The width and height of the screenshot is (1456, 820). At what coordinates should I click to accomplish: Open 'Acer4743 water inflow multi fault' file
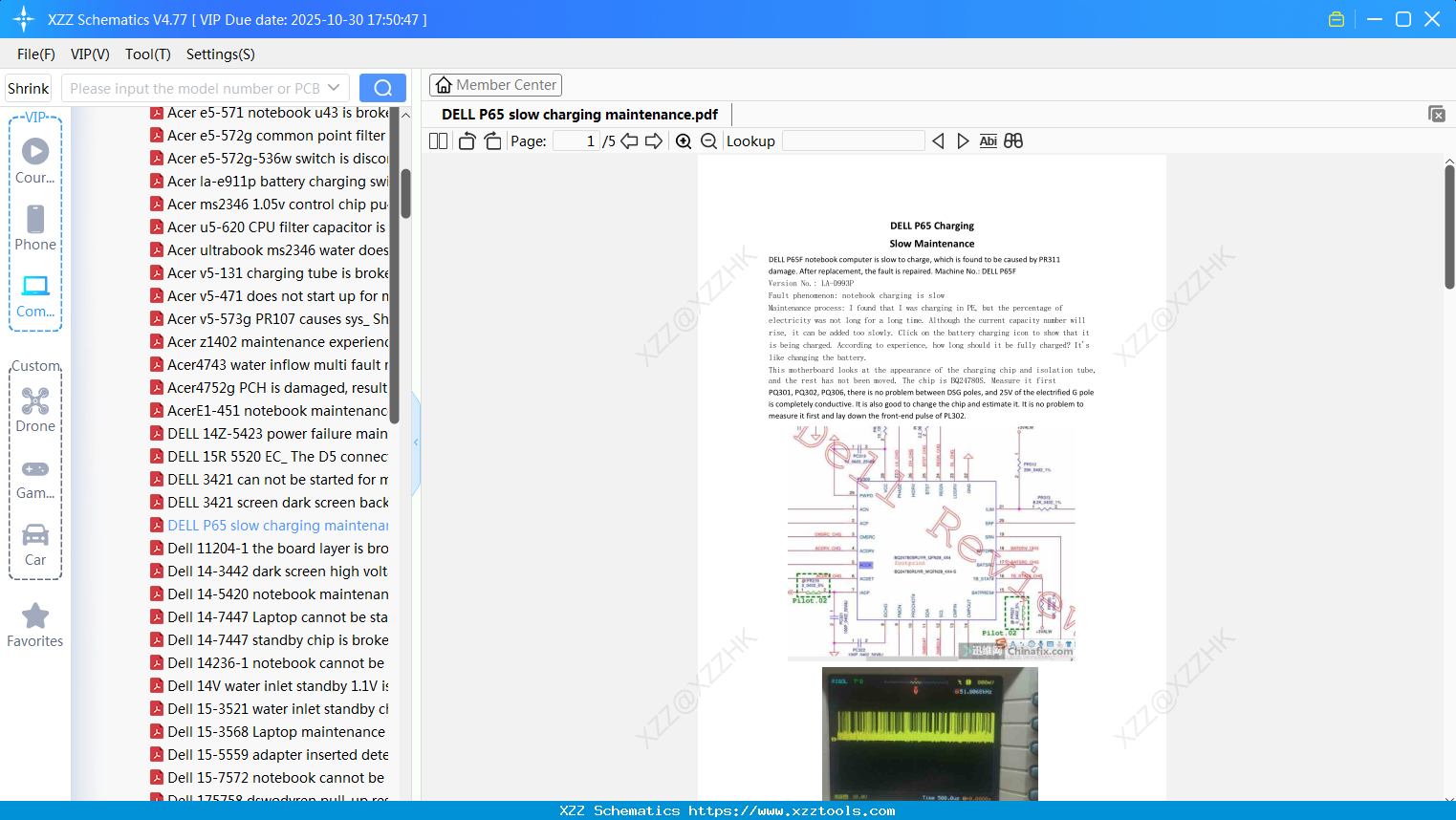270,365
